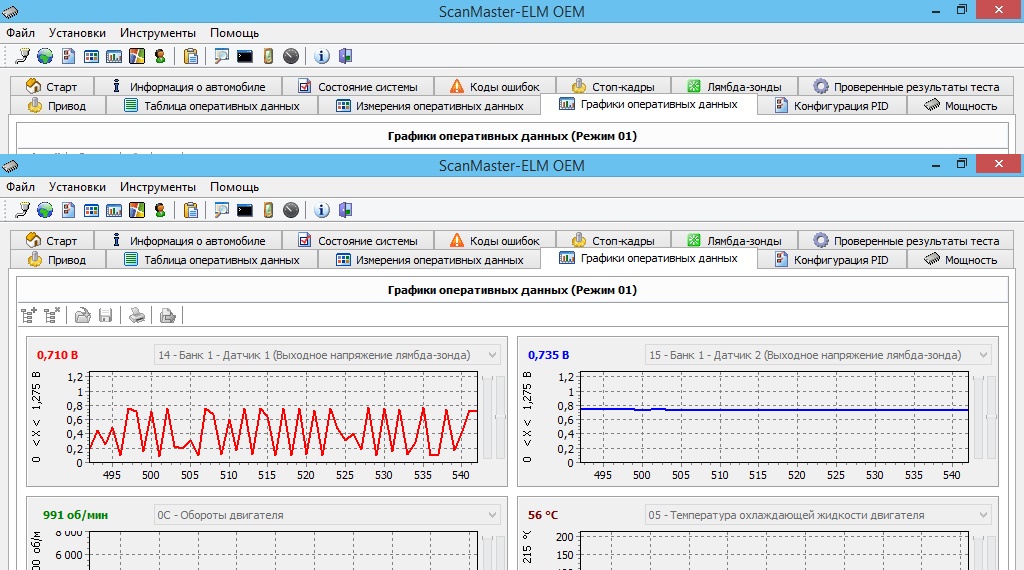Click the printer icon in graphs toolbar
The image size is (1024, 570).
(x=137, y=315)
